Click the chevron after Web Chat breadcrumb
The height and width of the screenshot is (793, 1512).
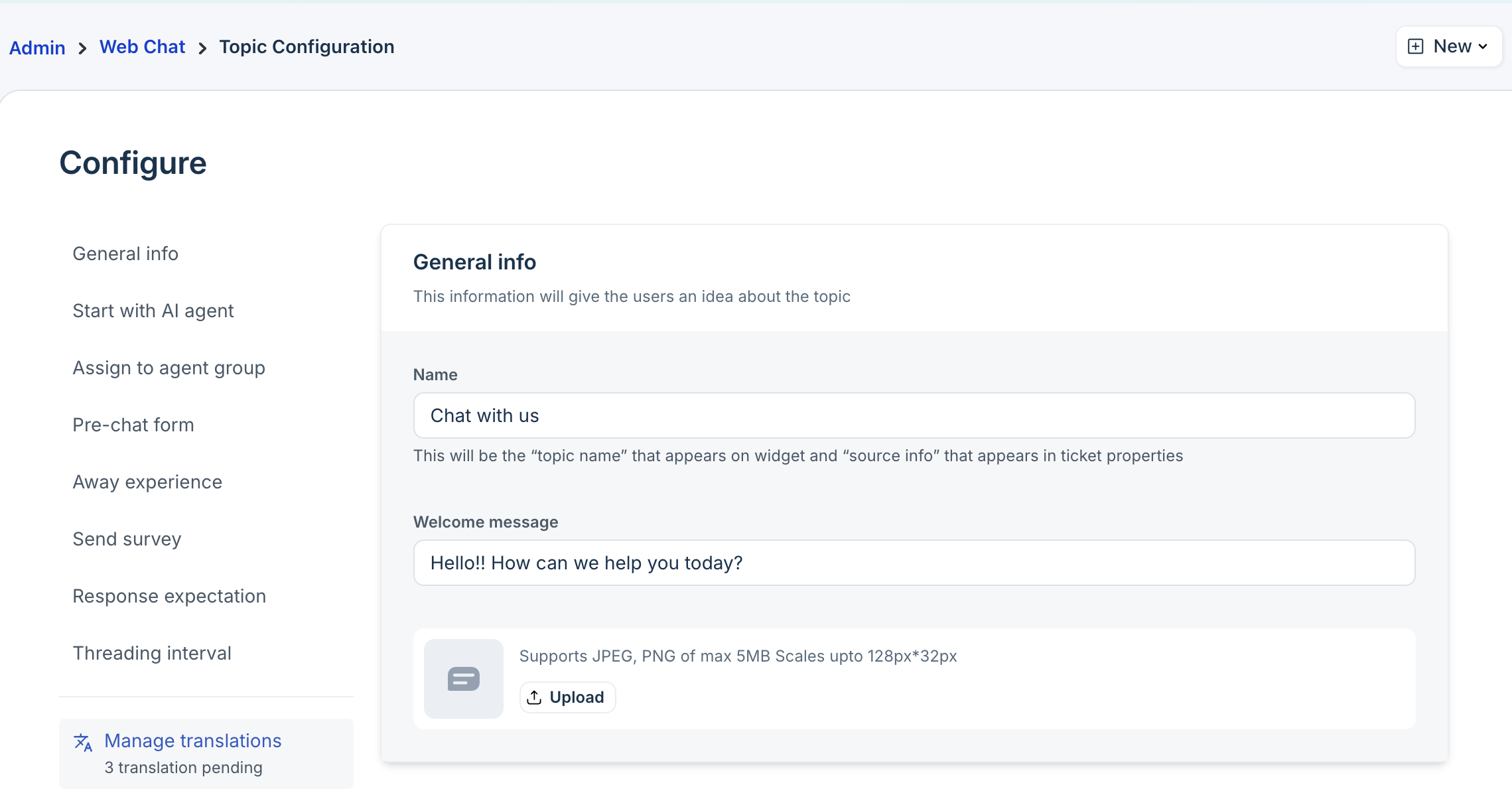202,48
